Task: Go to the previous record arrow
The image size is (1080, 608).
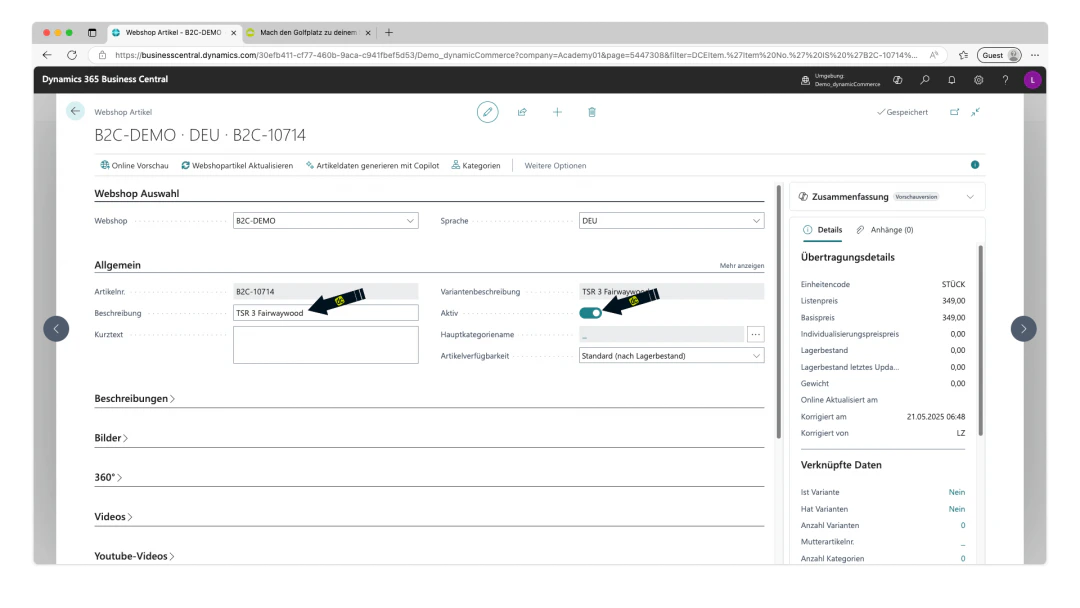Action: click(56, 328)
